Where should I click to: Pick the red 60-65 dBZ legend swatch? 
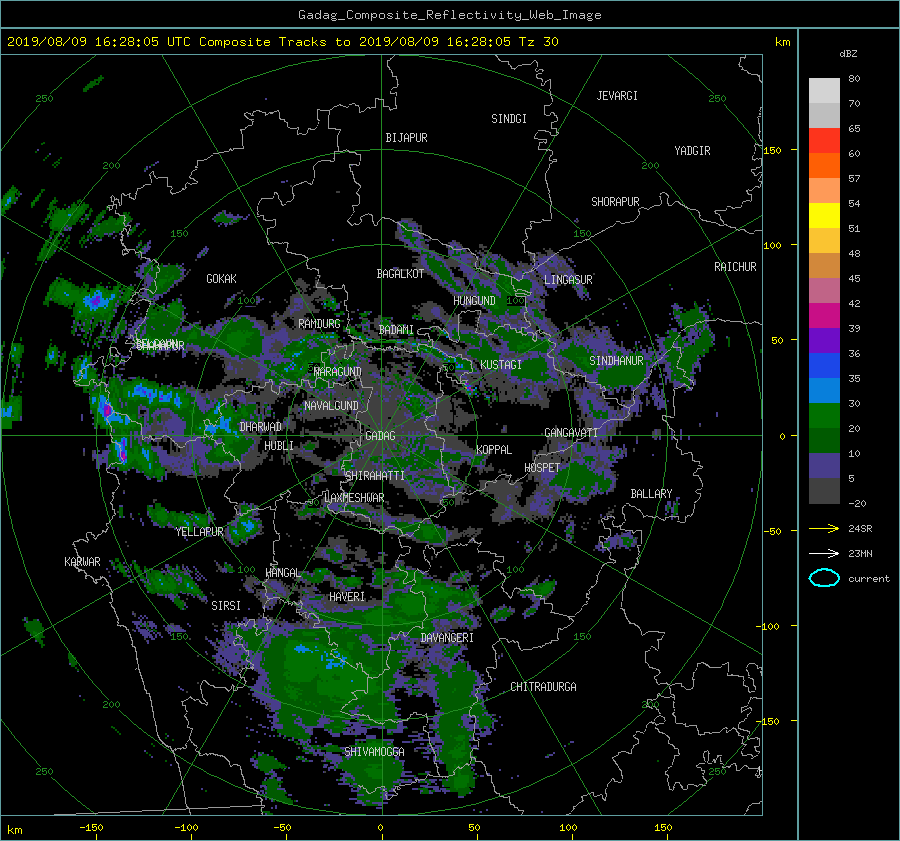click(x=824, y=140)
